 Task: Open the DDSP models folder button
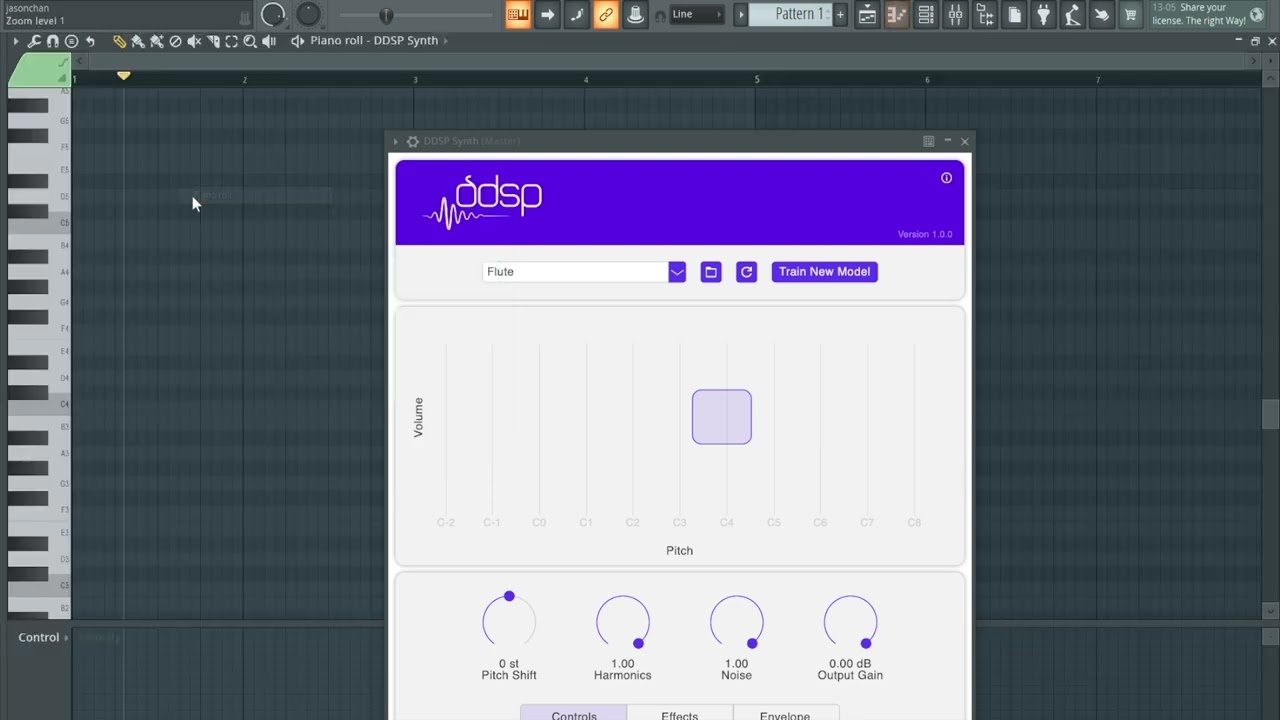[711, 272]
